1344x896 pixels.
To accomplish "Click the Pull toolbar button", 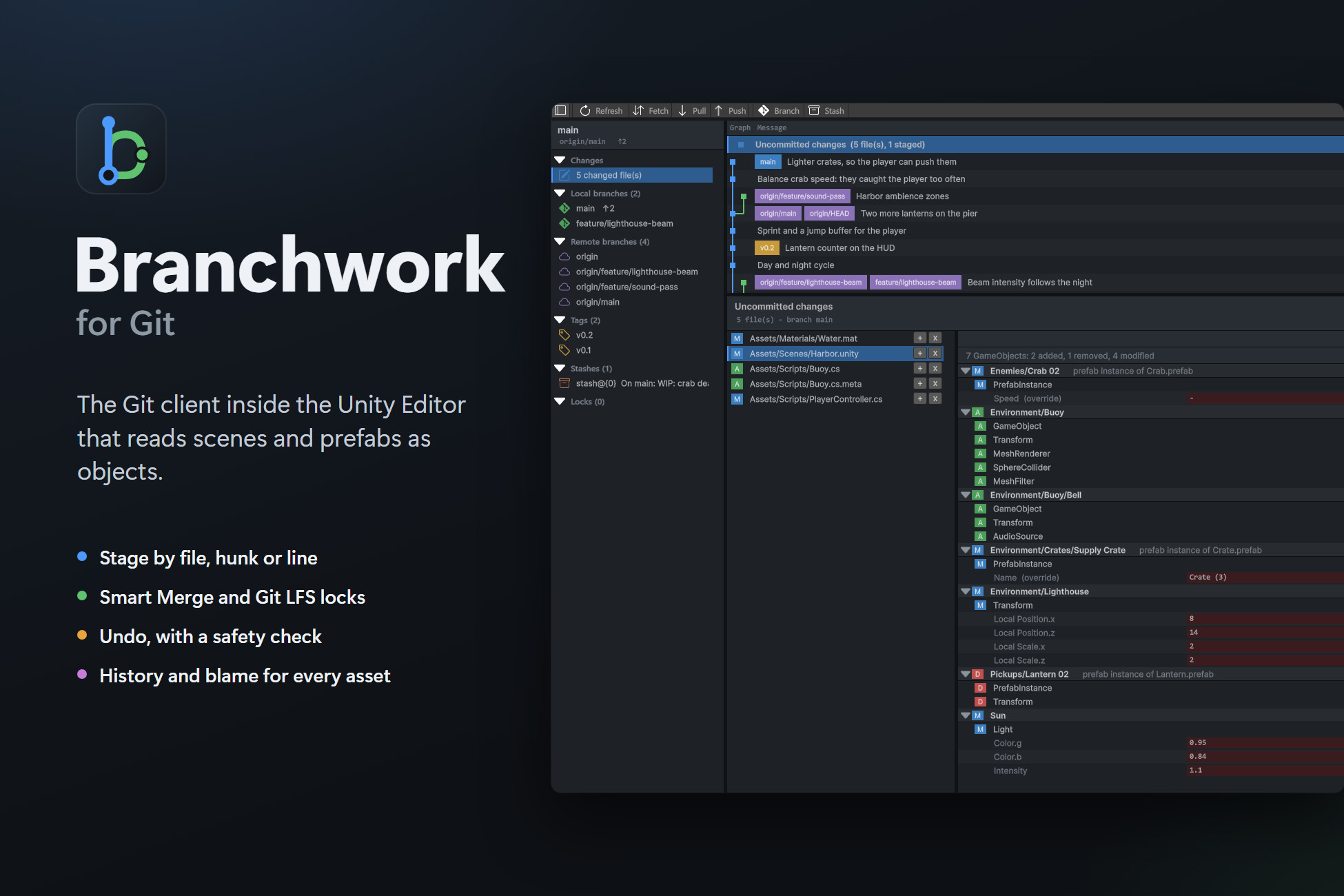I will point(692,110).
